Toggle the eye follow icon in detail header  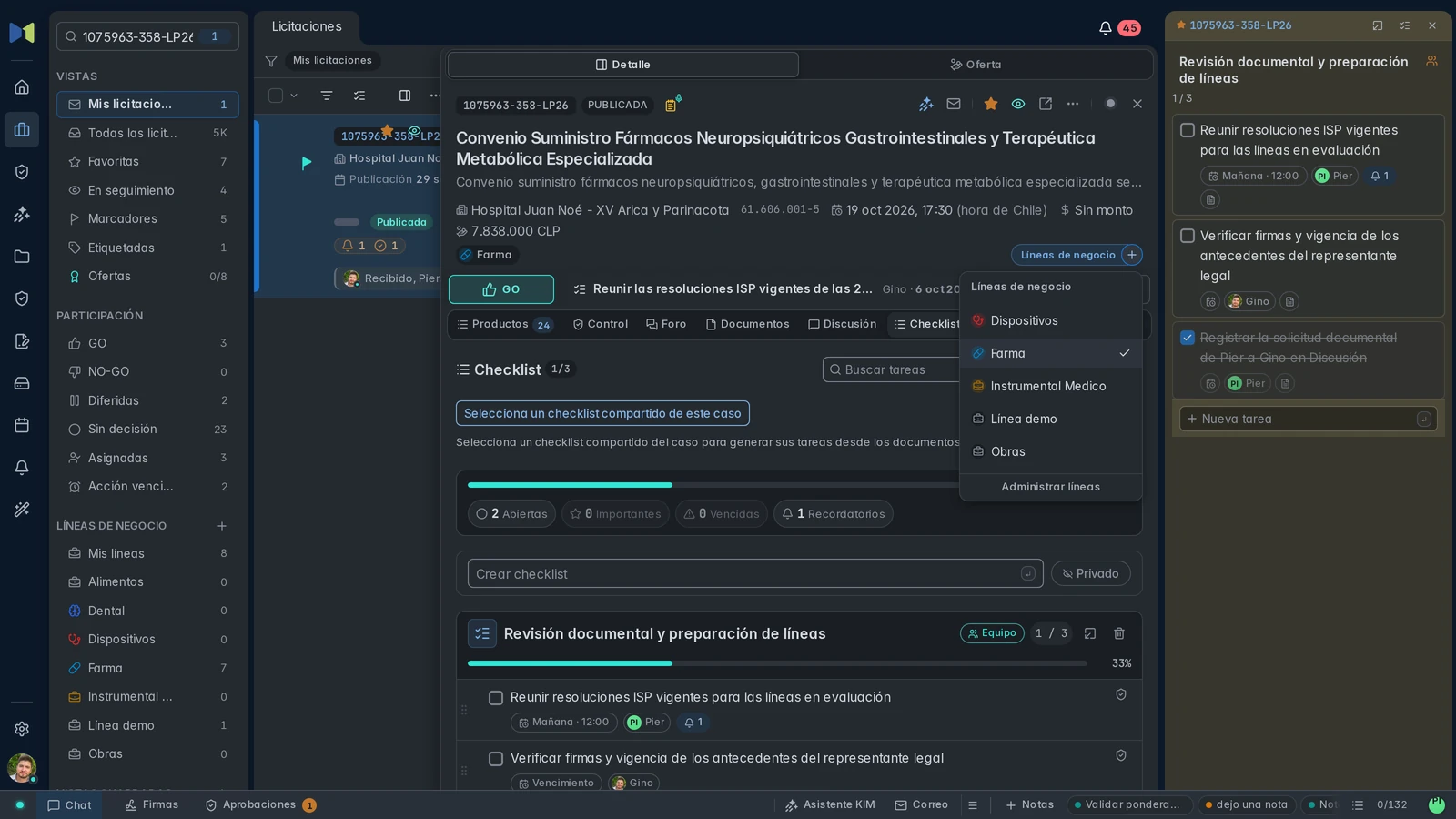tap(1018, 104)
